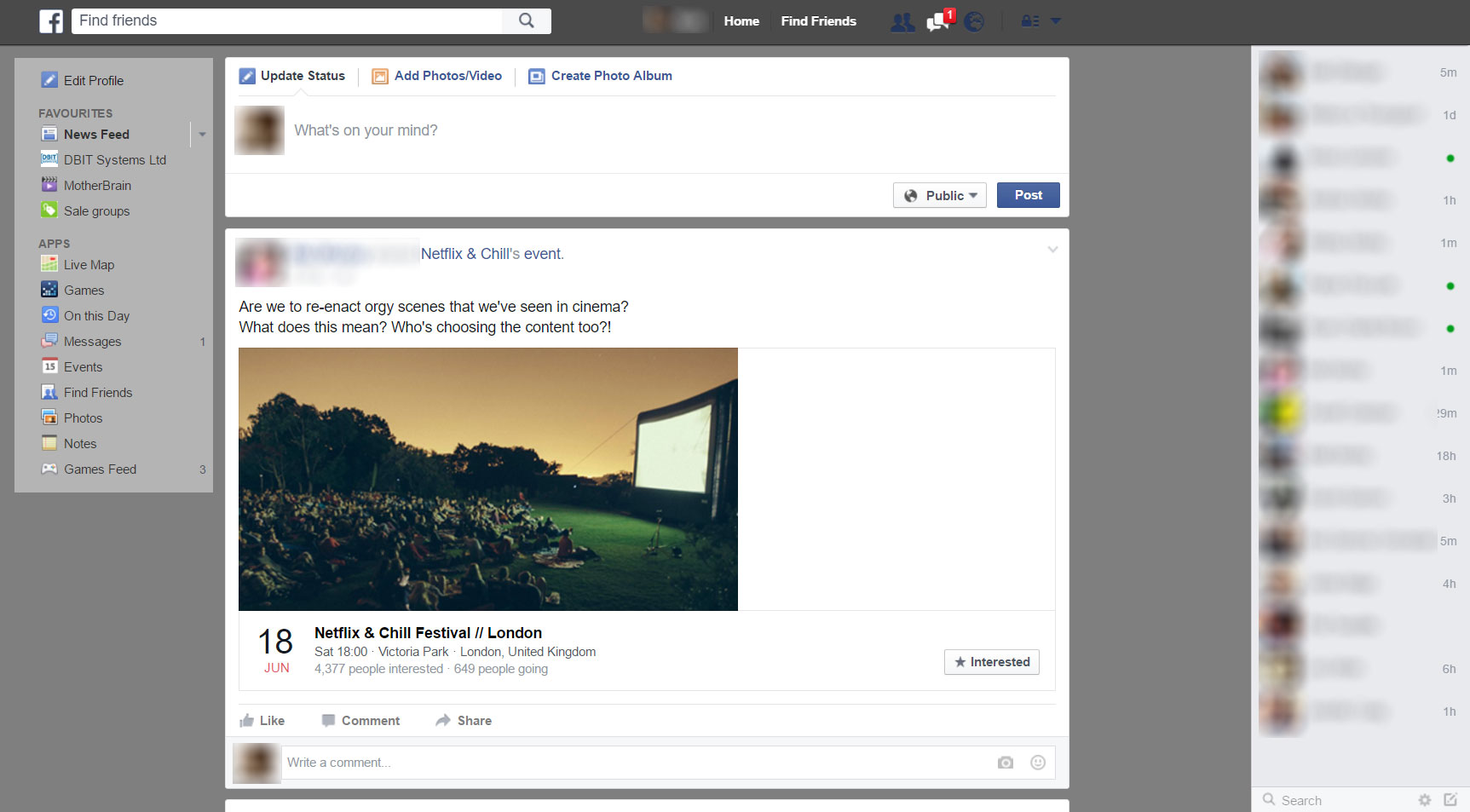Click the Write a comment field

(x=639, y=763)
